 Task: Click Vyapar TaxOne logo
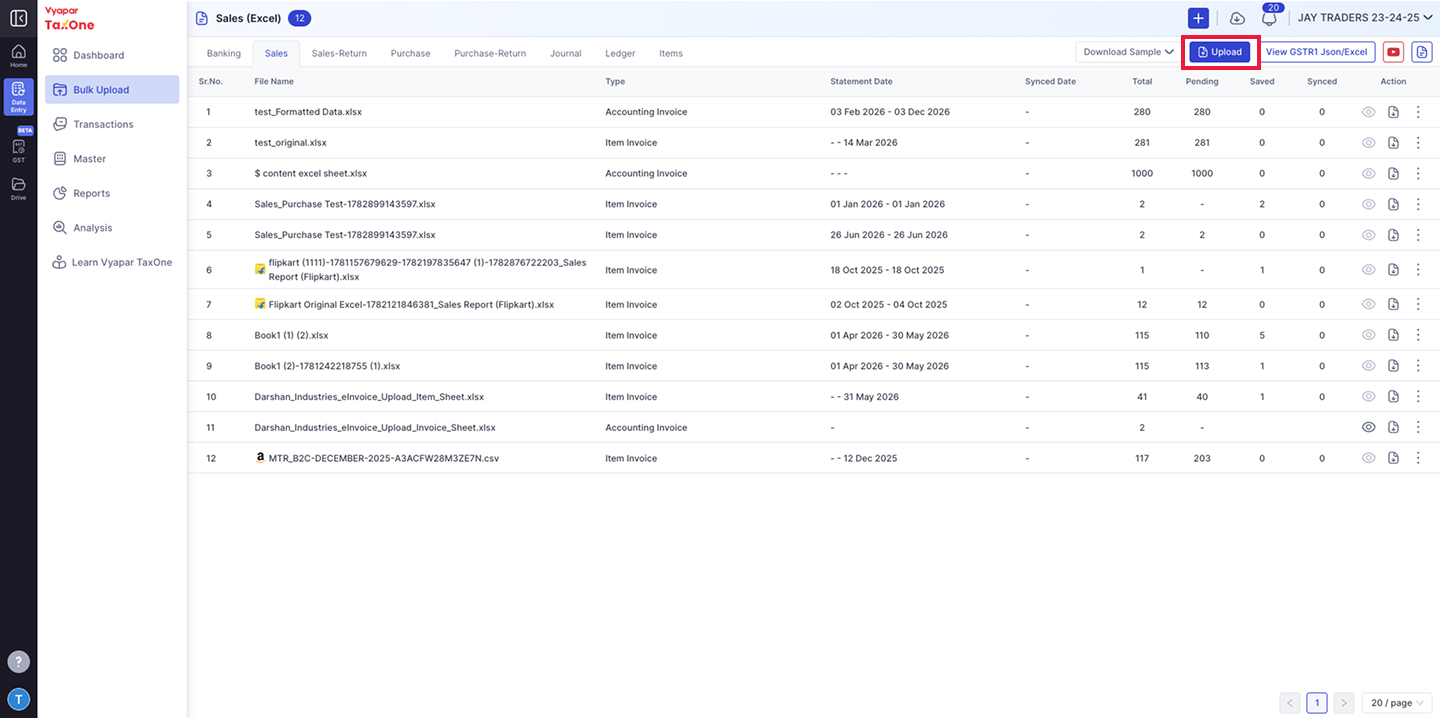pos(70,18)
